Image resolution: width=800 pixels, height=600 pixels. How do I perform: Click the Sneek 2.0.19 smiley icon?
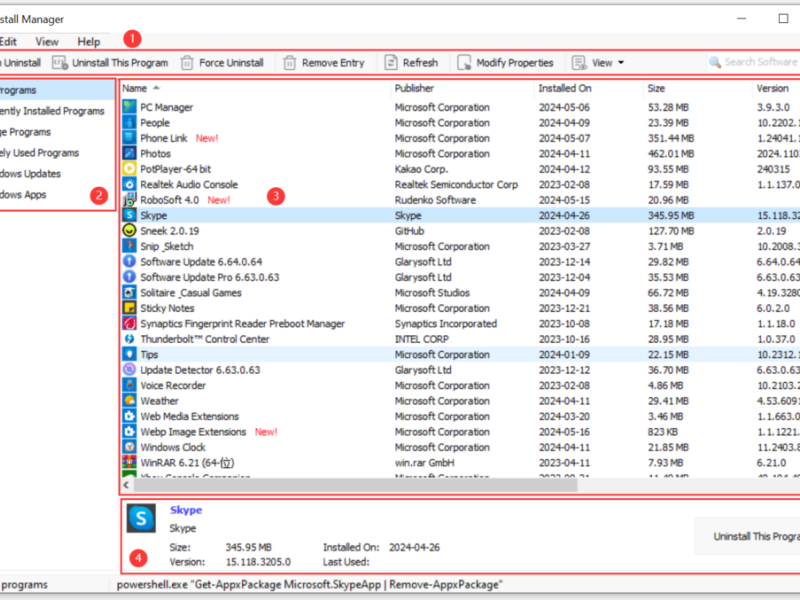pos(130,231)
